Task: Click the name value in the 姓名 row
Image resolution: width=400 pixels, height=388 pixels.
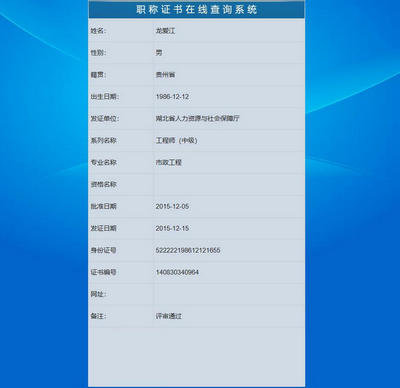Action: pyautogui.click(x=165, y=31)
